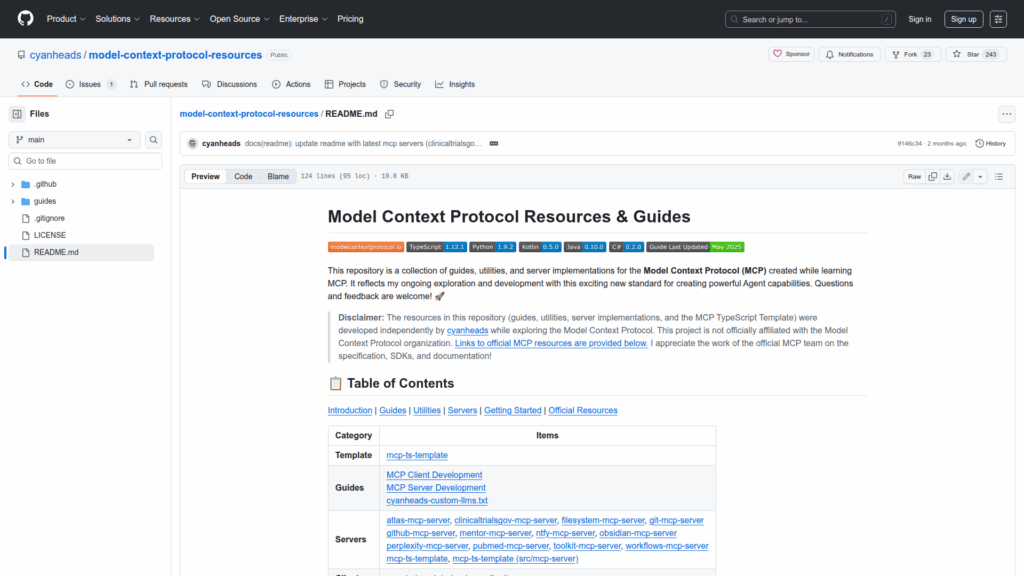Collapse the Files side panel
The height and width of the screenshot is (576, 1024).
[x=17, y=114]
